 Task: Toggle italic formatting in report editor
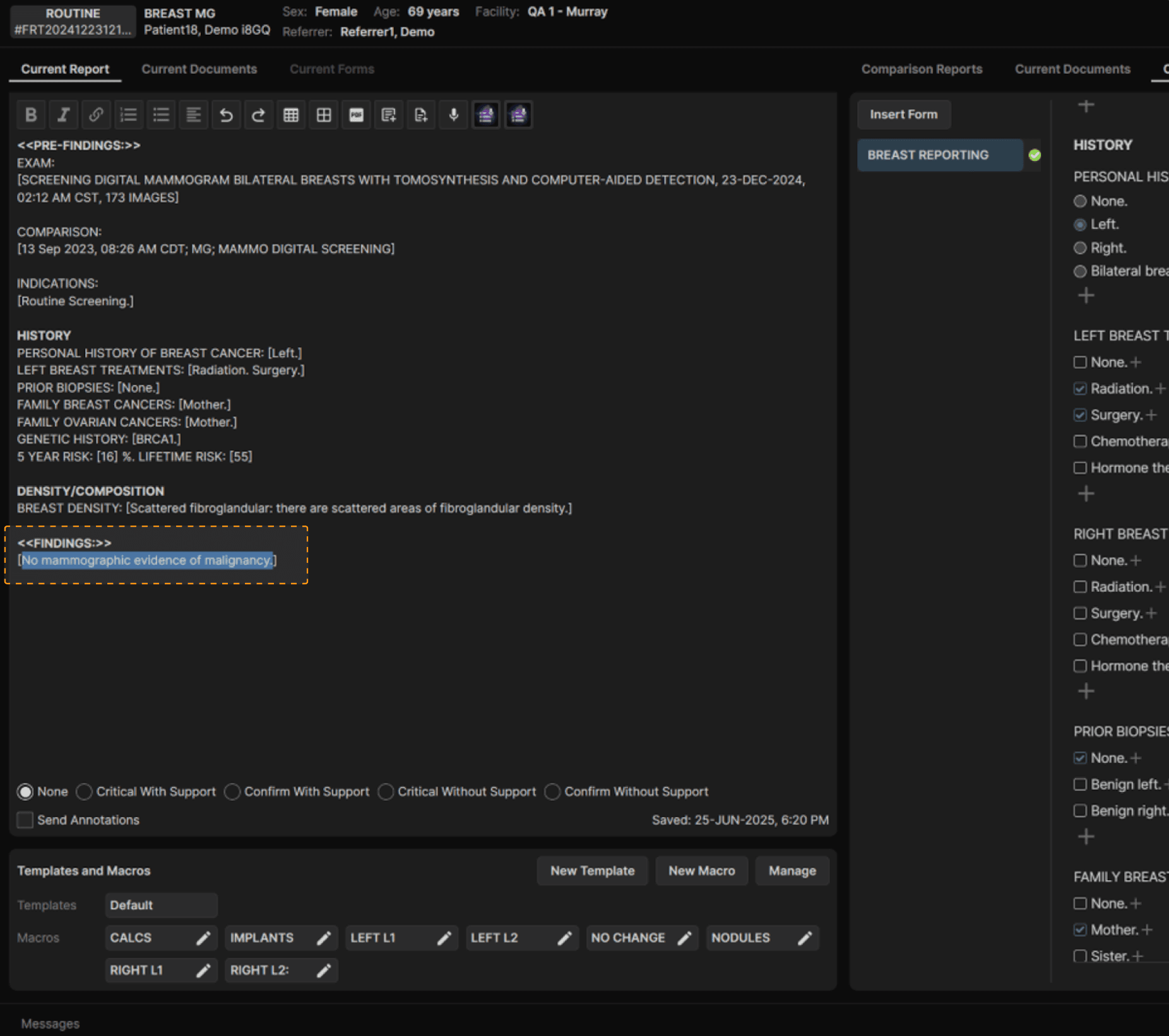63,115
